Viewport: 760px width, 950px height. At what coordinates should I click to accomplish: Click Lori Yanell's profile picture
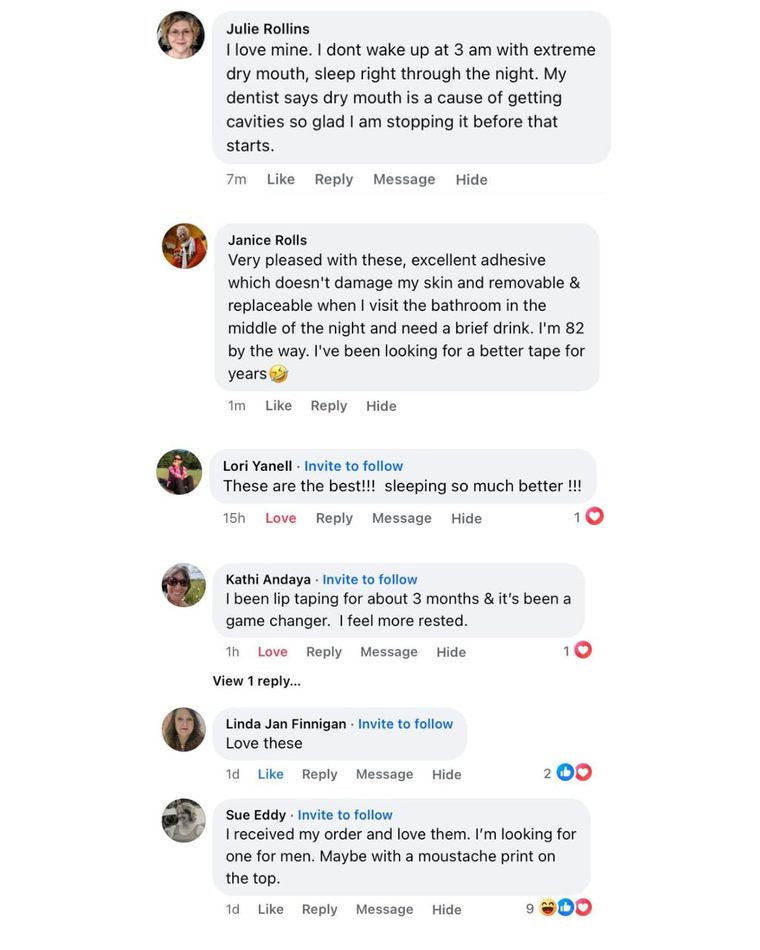(x=179, y=472)
